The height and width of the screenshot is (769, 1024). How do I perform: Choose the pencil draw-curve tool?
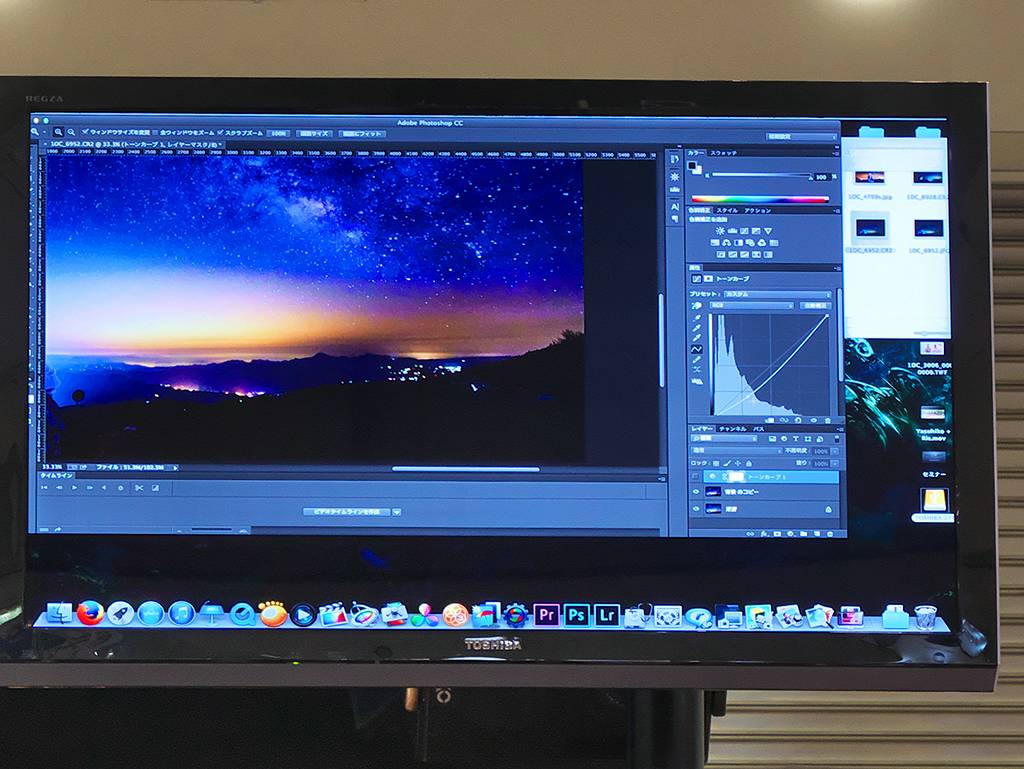pos(697,360)
